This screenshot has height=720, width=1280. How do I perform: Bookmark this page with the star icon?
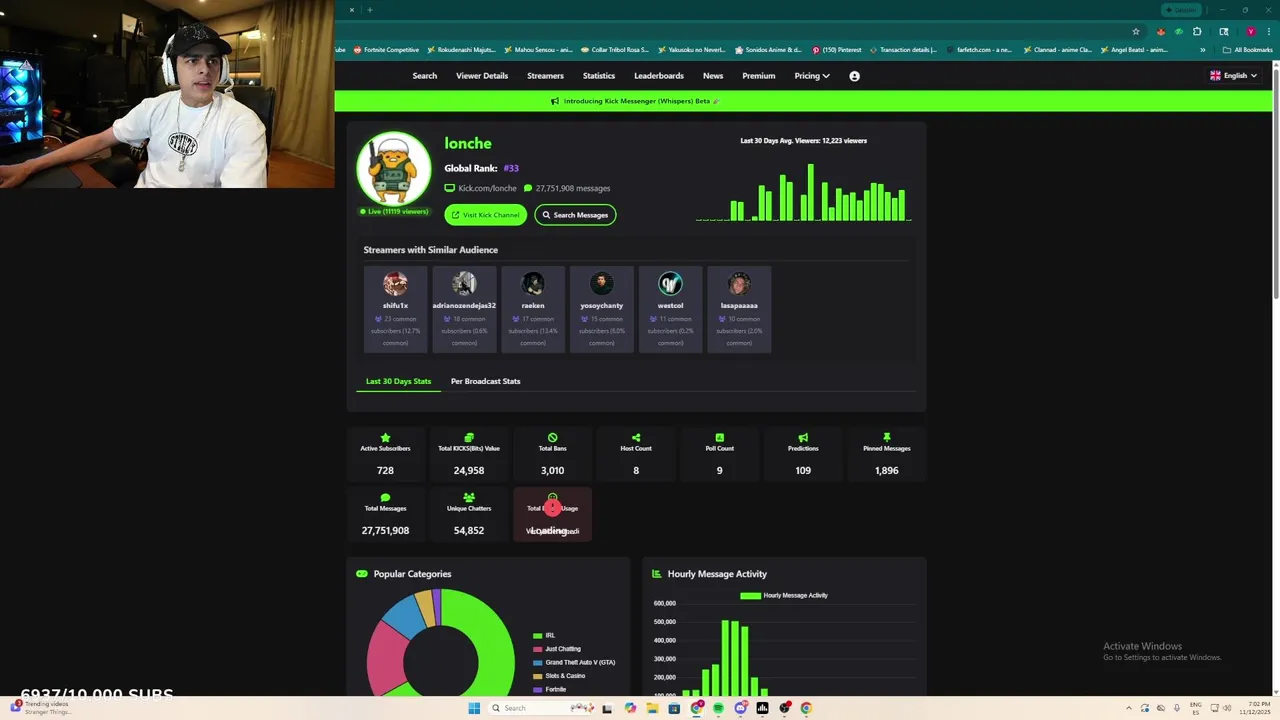[1136, 31]
